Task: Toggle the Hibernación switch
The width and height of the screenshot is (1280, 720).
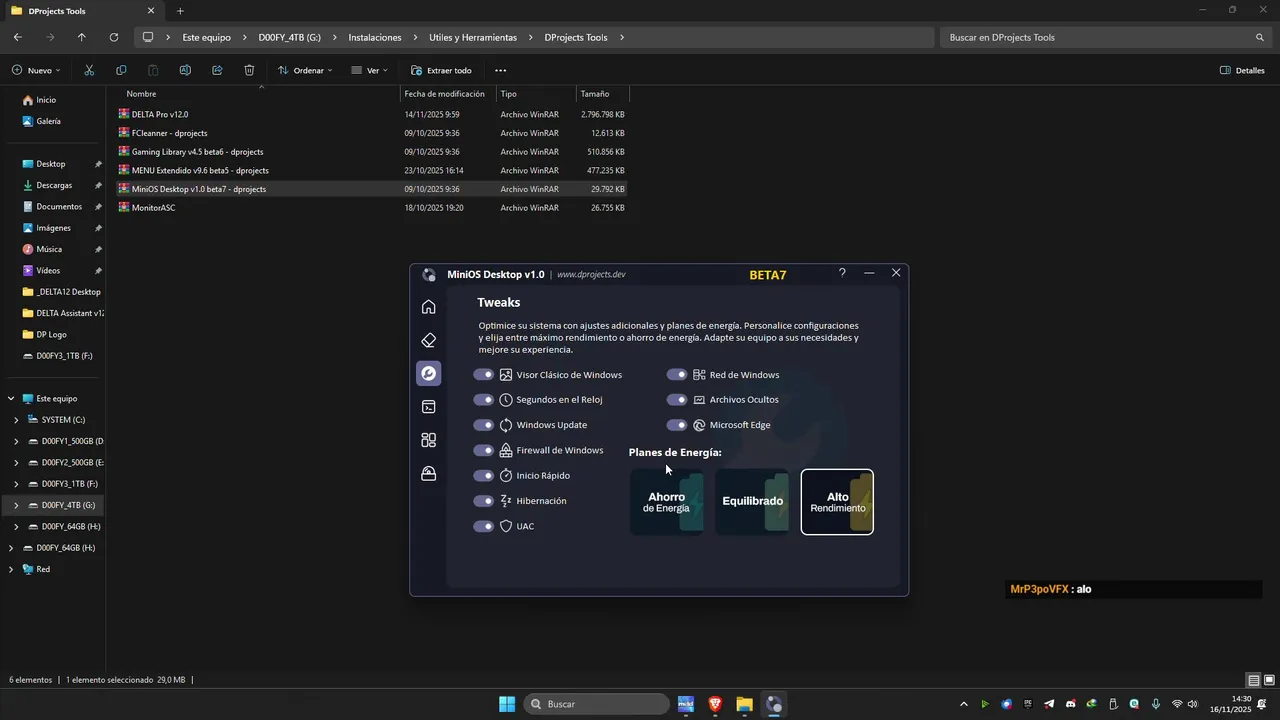Action: coord(484,501)
